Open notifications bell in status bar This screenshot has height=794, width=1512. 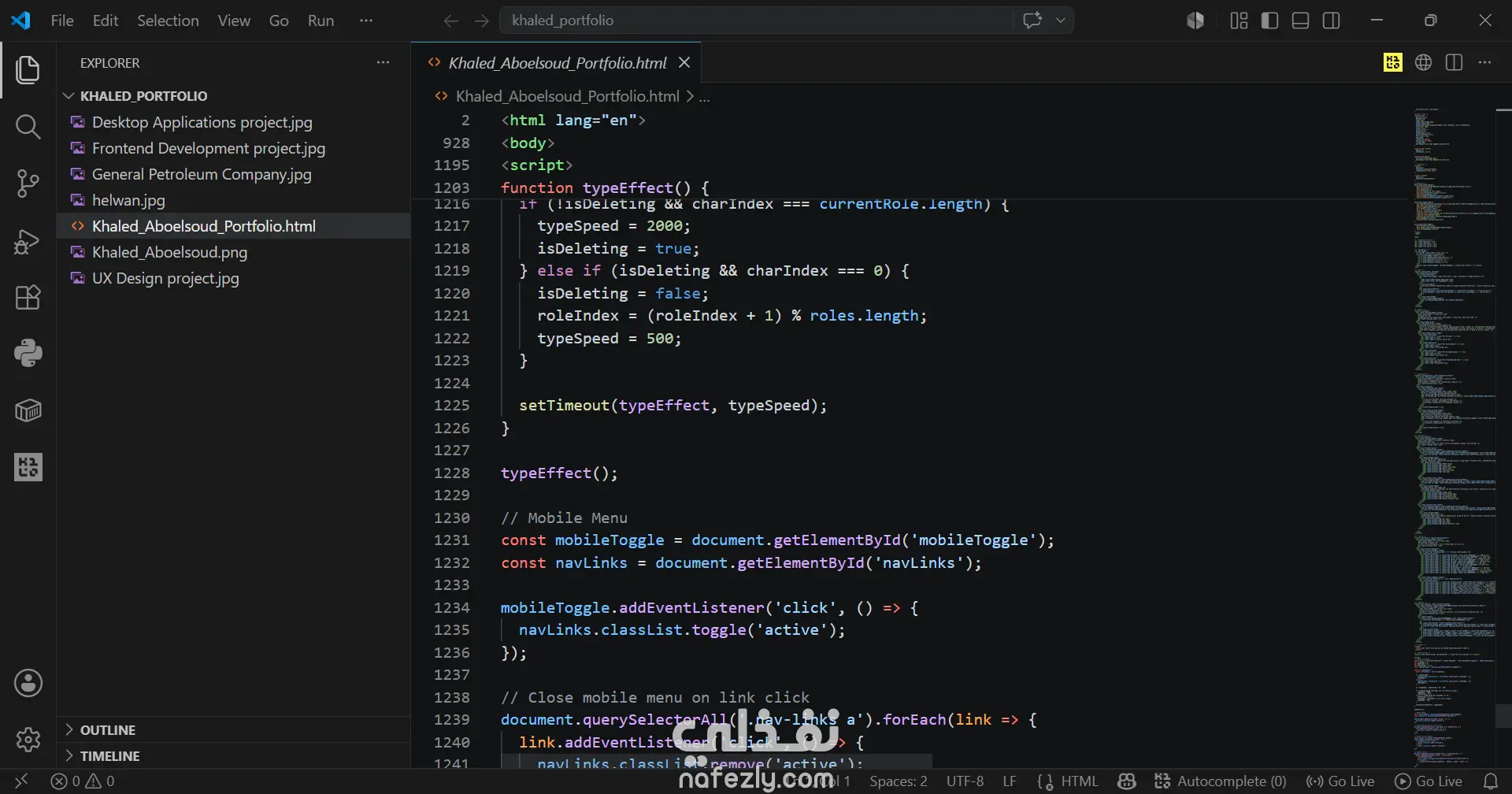click(x=1490, y=781)
